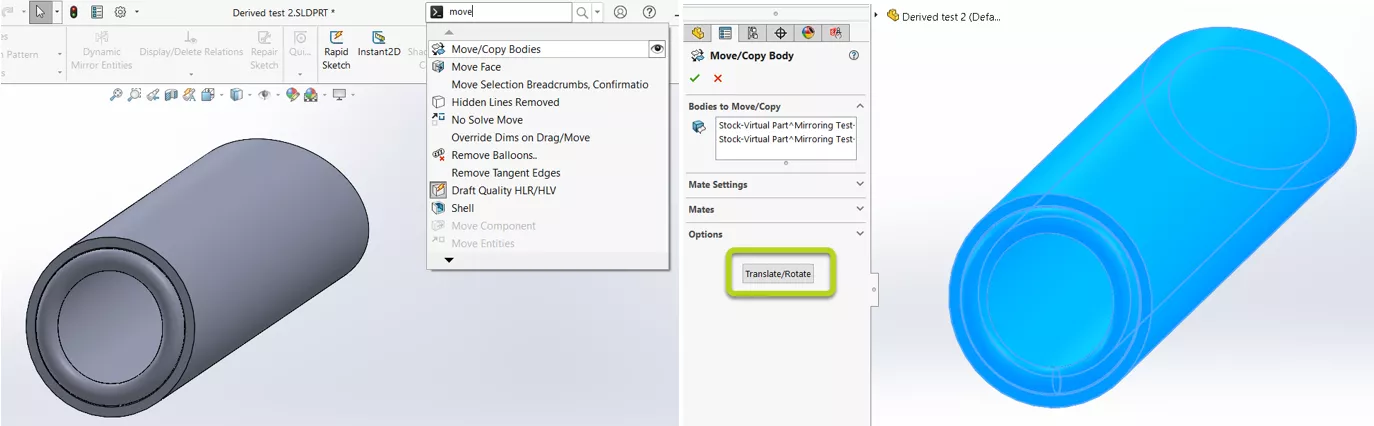Toggle the Instant2D tool

click(x=379, y=44)
